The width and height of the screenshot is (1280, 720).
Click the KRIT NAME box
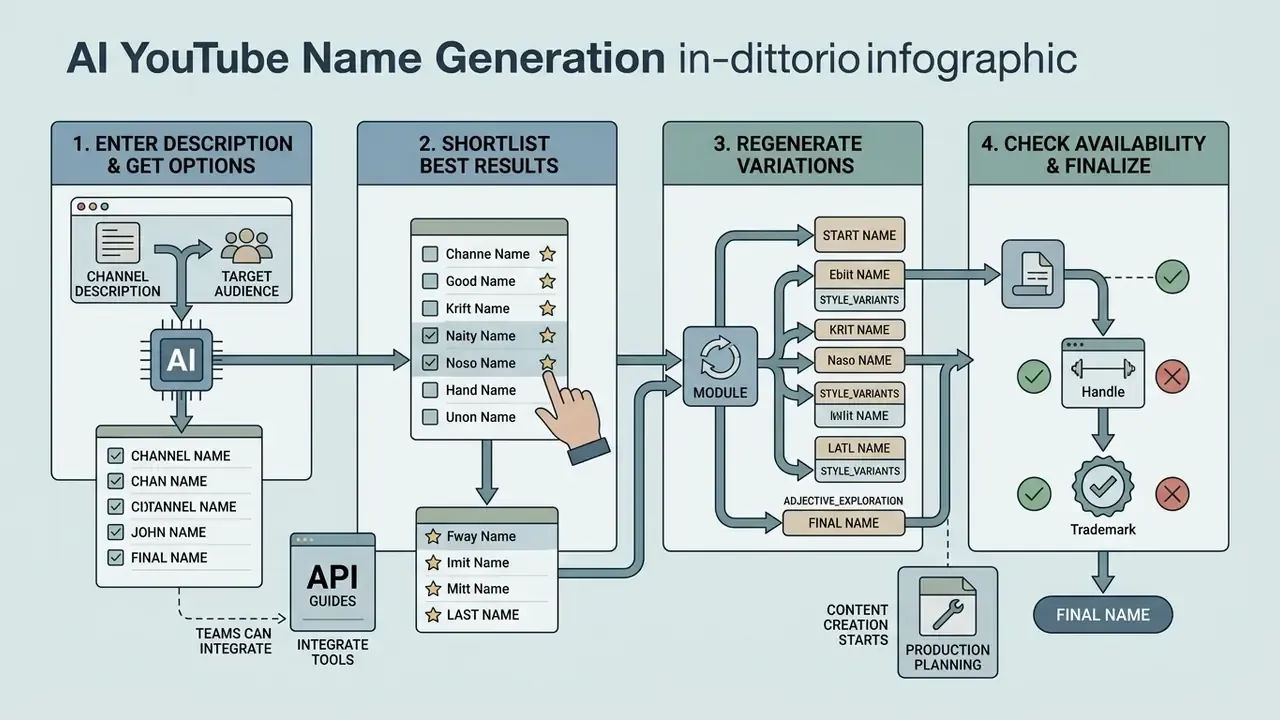859,330
